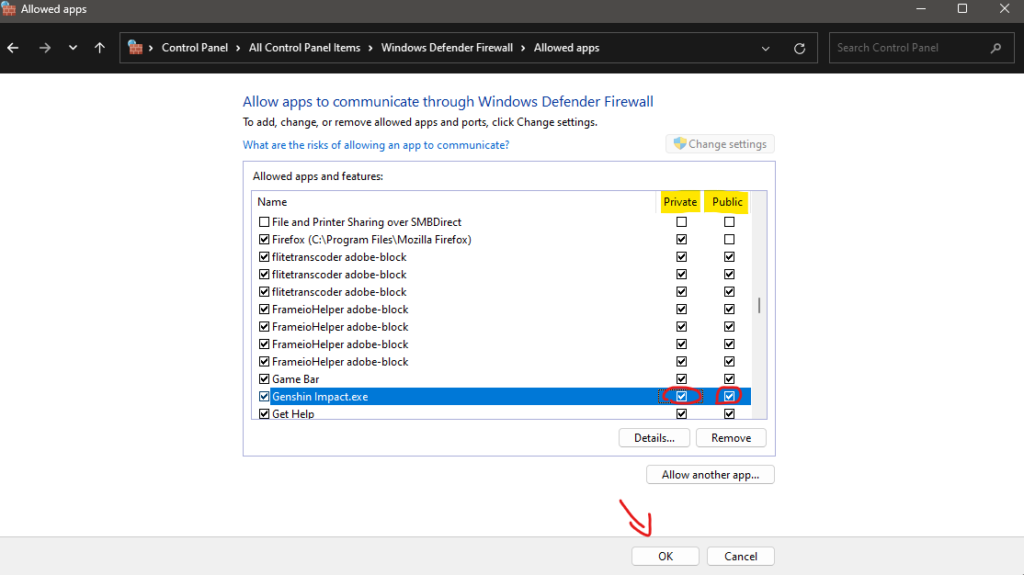Screen dimensions: 1024x575
Task: Sort list by Name column
Action: pos(272,202)
